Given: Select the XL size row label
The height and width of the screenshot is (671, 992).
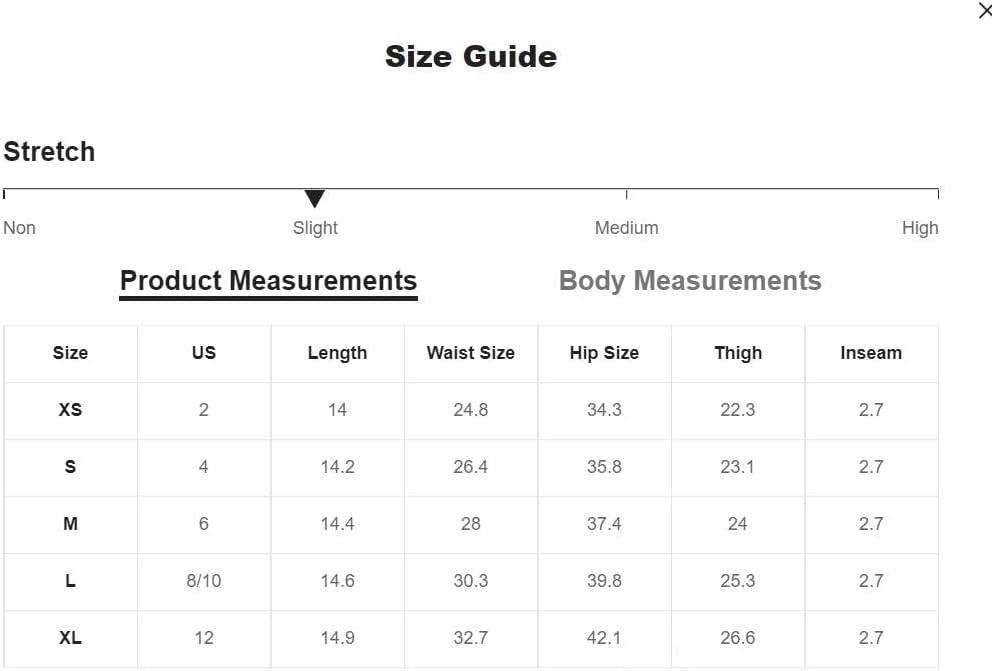Looking at the screenshot, I should click(70, 638).
